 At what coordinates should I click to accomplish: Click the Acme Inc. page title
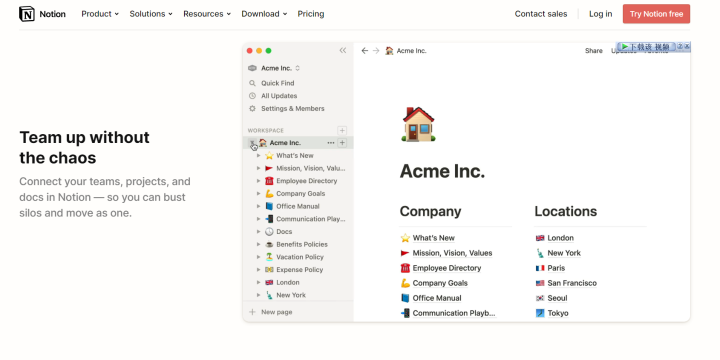[x=442, y=172]
